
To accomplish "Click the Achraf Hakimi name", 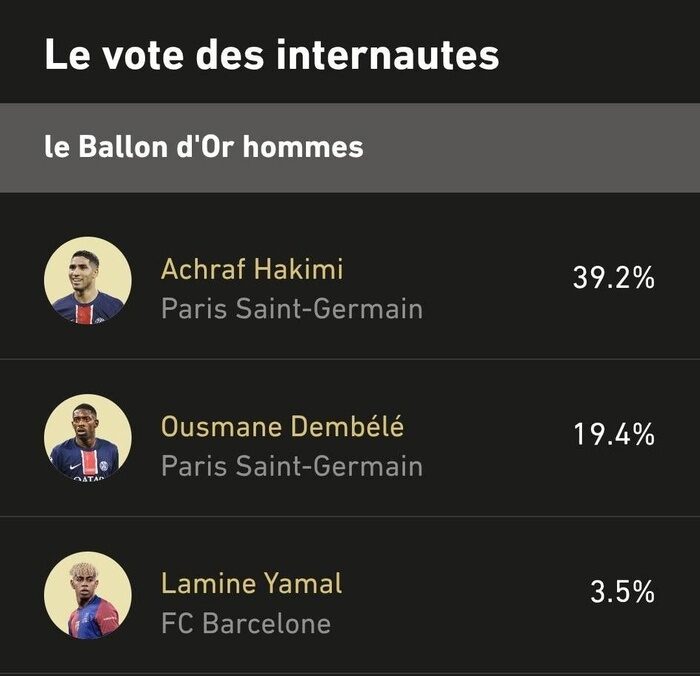I will click(252, 269).
